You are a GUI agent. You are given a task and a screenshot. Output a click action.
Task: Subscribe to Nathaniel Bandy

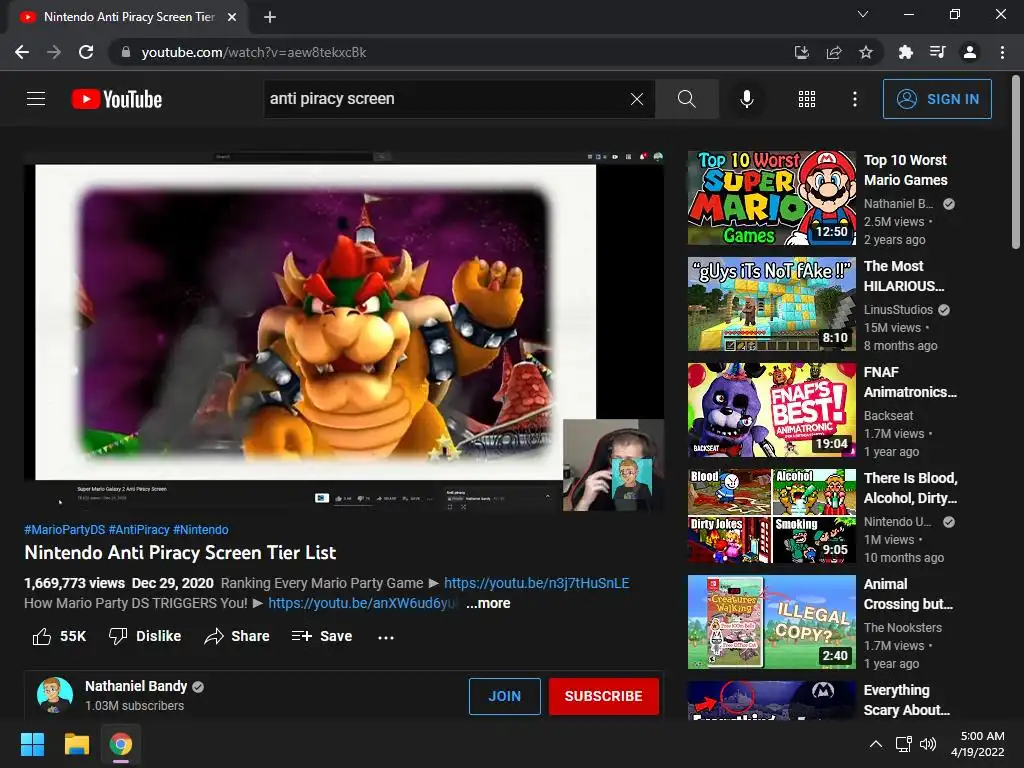click(x=603, y=696)
